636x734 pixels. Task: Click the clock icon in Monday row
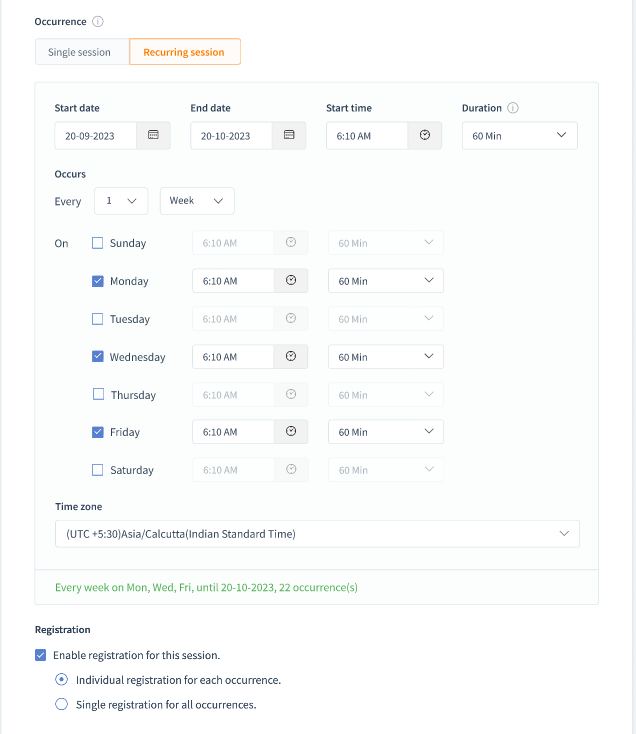point(291,281)
